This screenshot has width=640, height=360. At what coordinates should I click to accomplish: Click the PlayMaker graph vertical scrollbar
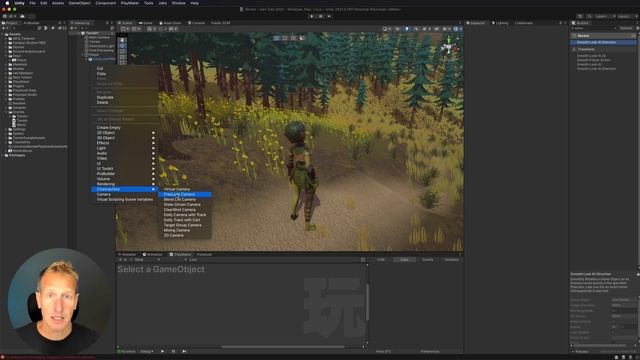[367, 302]
